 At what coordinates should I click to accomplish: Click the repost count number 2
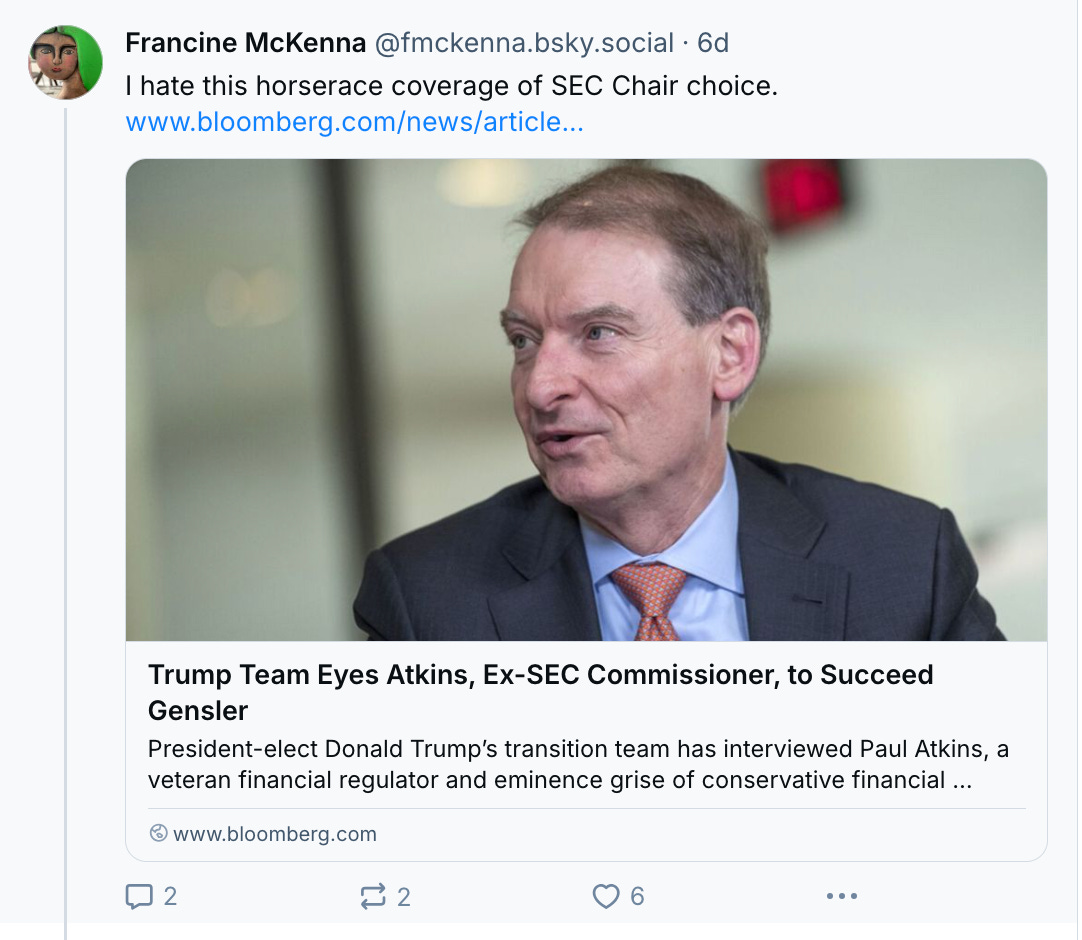404,896
